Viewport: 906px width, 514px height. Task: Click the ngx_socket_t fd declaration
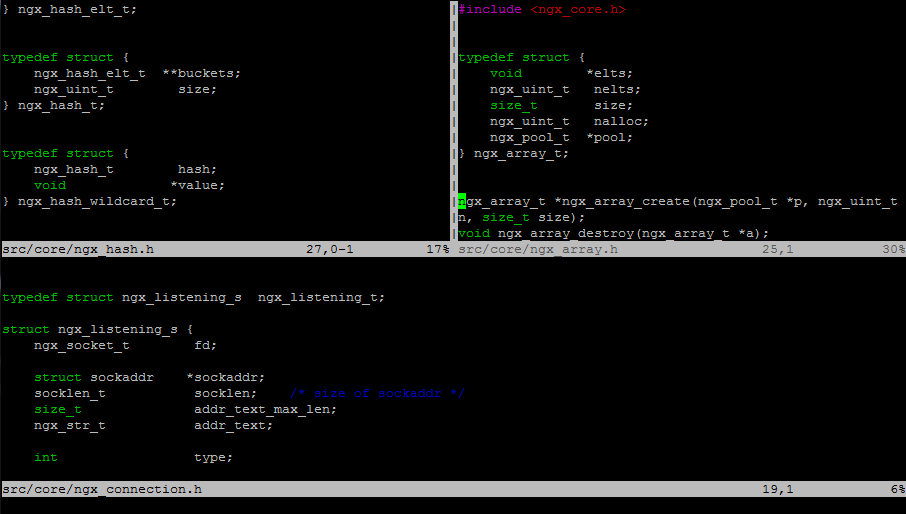[125, 345]
